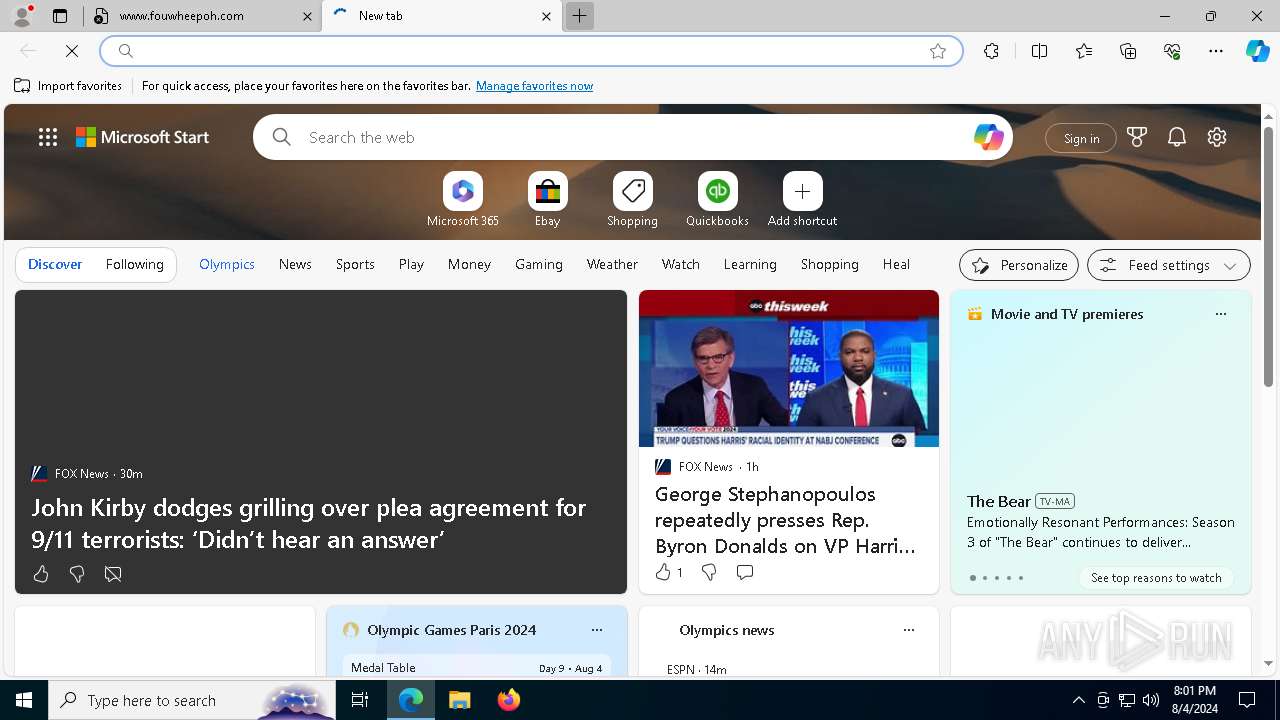
Task: Open Task View in taskbar
Action: click(x=360, y=700)
